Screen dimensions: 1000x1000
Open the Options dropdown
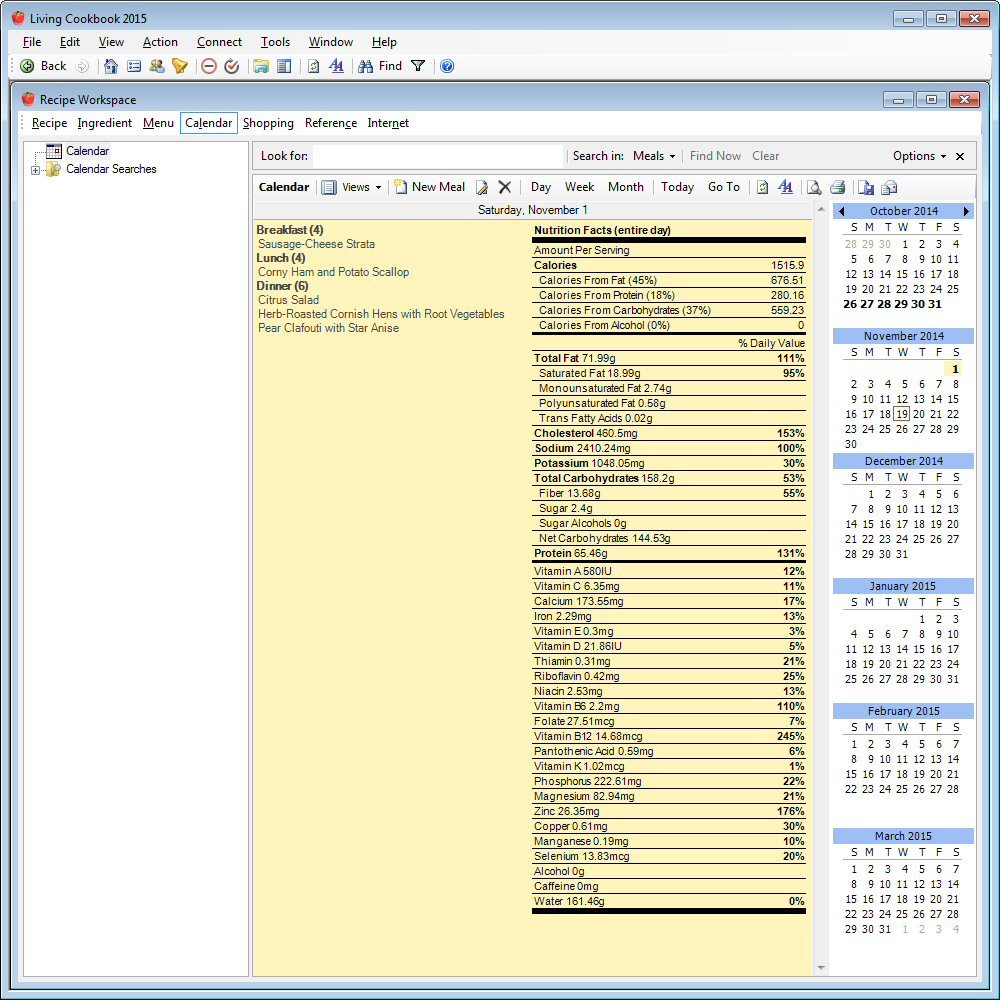tap(919, 156)
